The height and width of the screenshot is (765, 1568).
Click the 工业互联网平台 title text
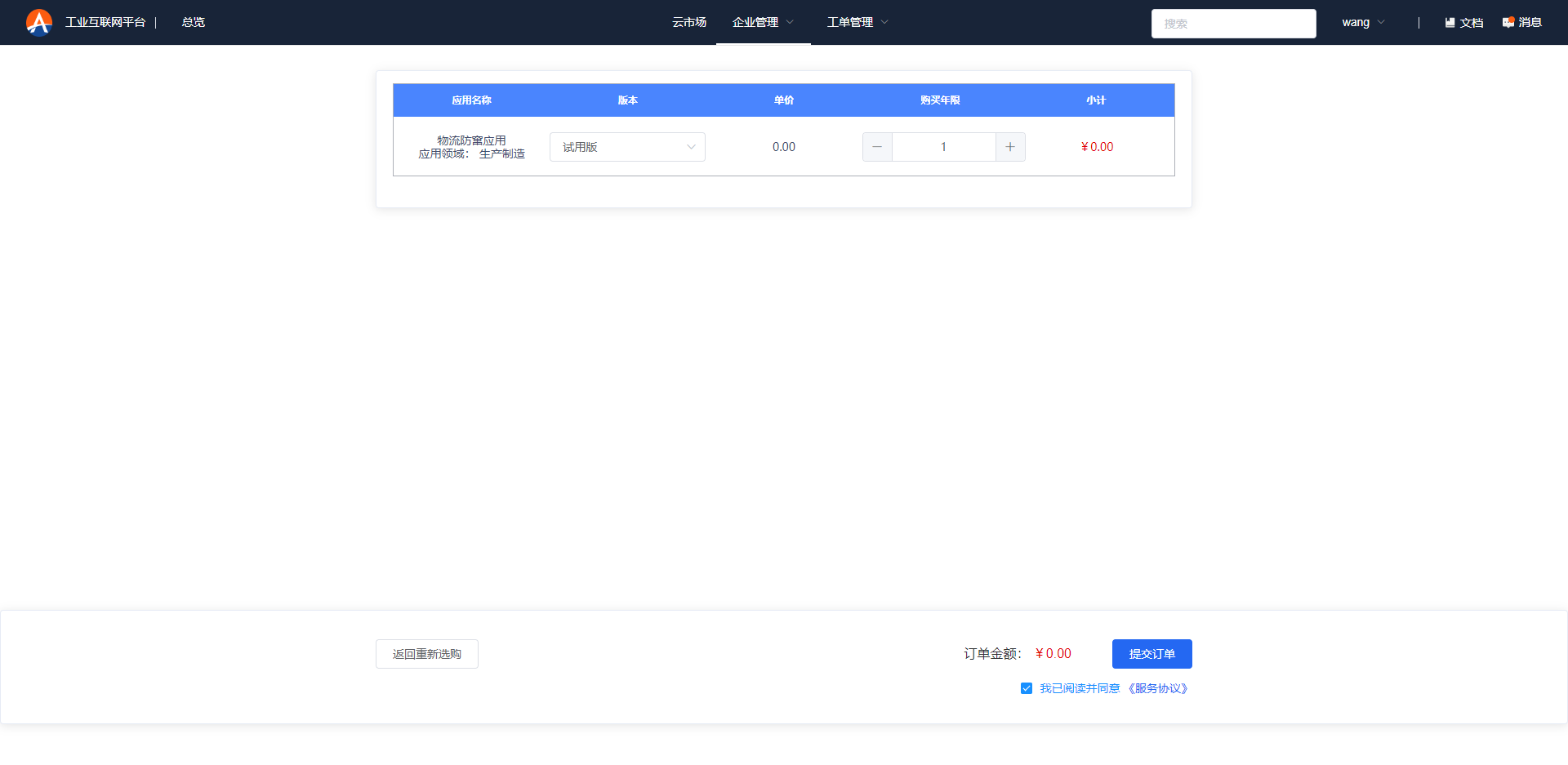point(105,22)
